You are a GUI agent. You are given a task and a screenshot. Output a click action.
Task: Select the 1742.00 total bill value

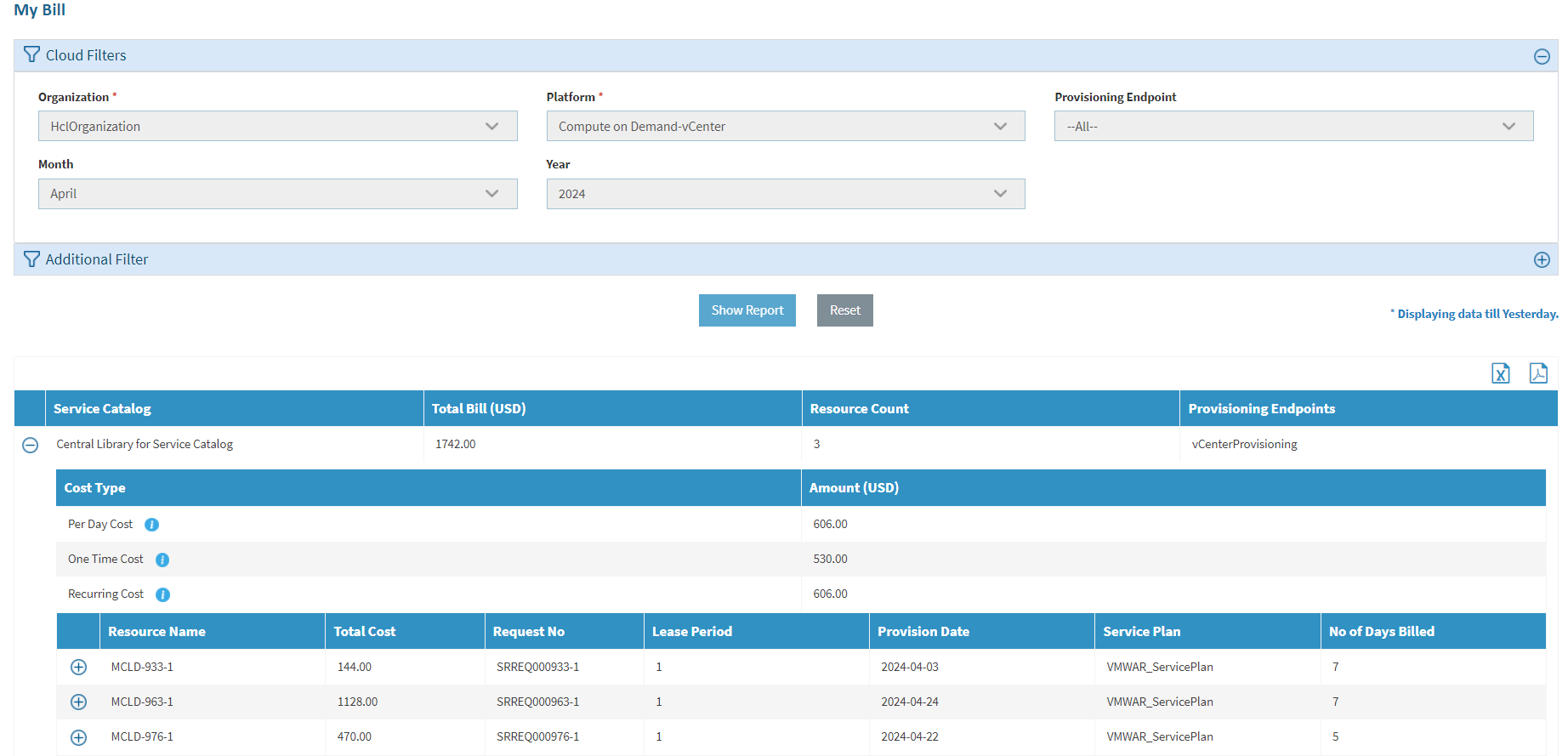[x=456, y=445]
